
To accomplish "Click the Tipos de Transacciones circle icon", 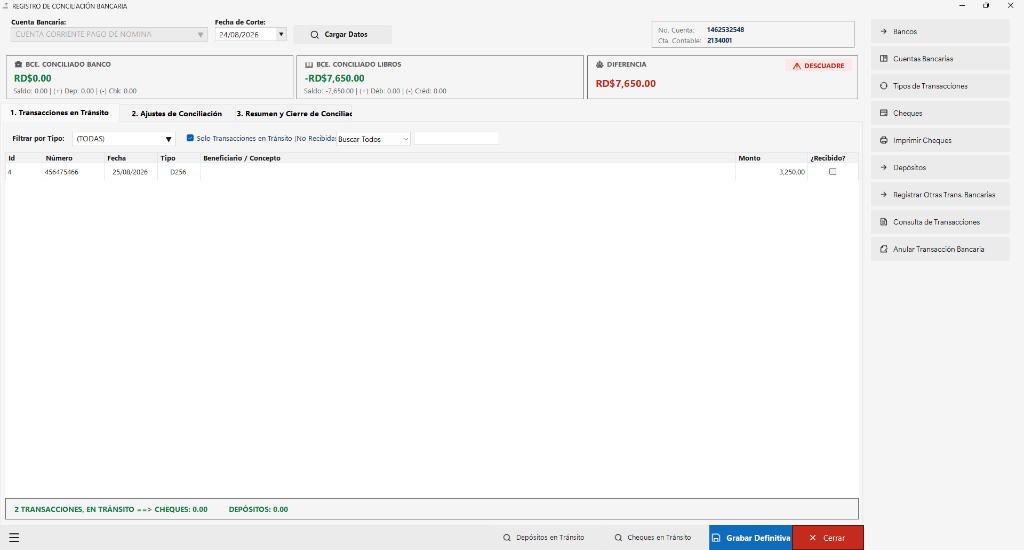I will click(x=884, y=86).
